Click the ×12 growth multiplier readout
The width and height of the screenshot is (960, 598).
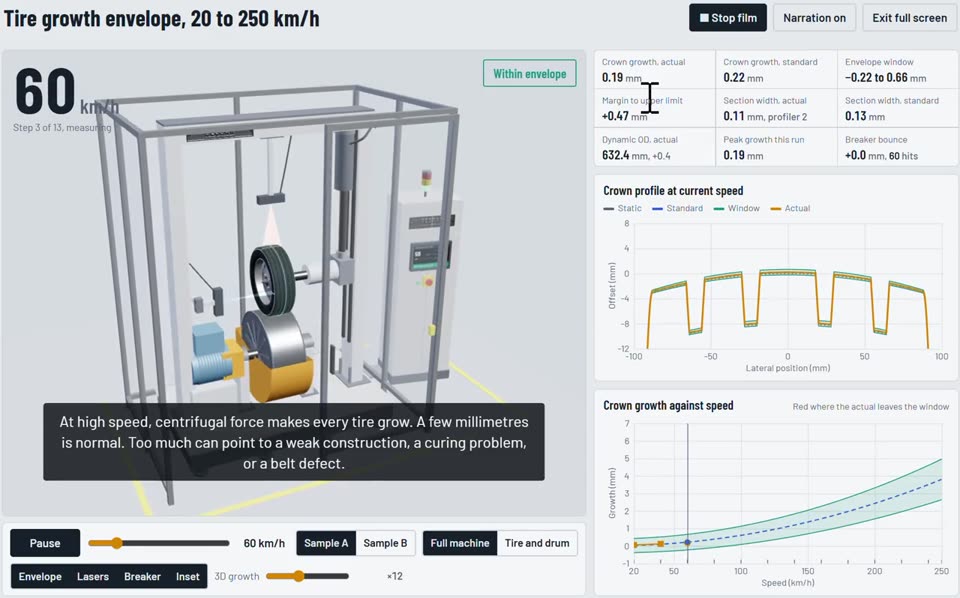394,576
